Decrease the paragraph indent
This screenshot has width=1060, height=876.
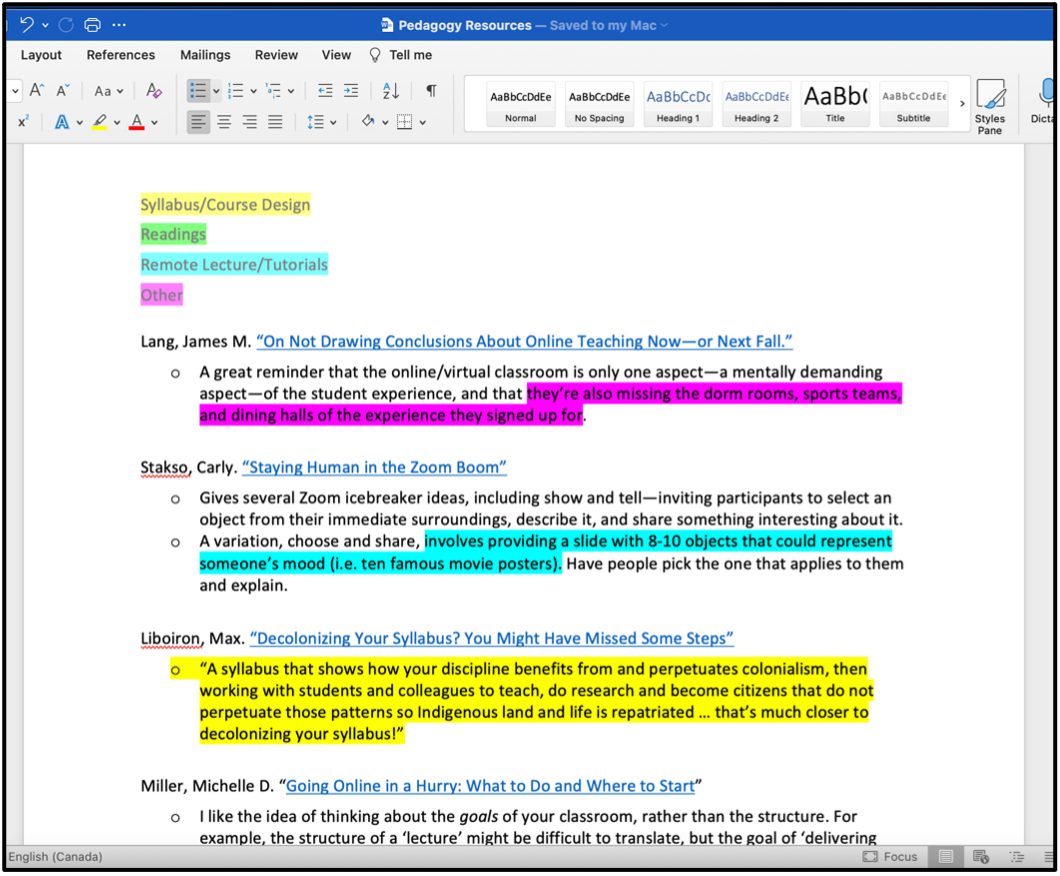pyautogui.click(x=325, y=91)
